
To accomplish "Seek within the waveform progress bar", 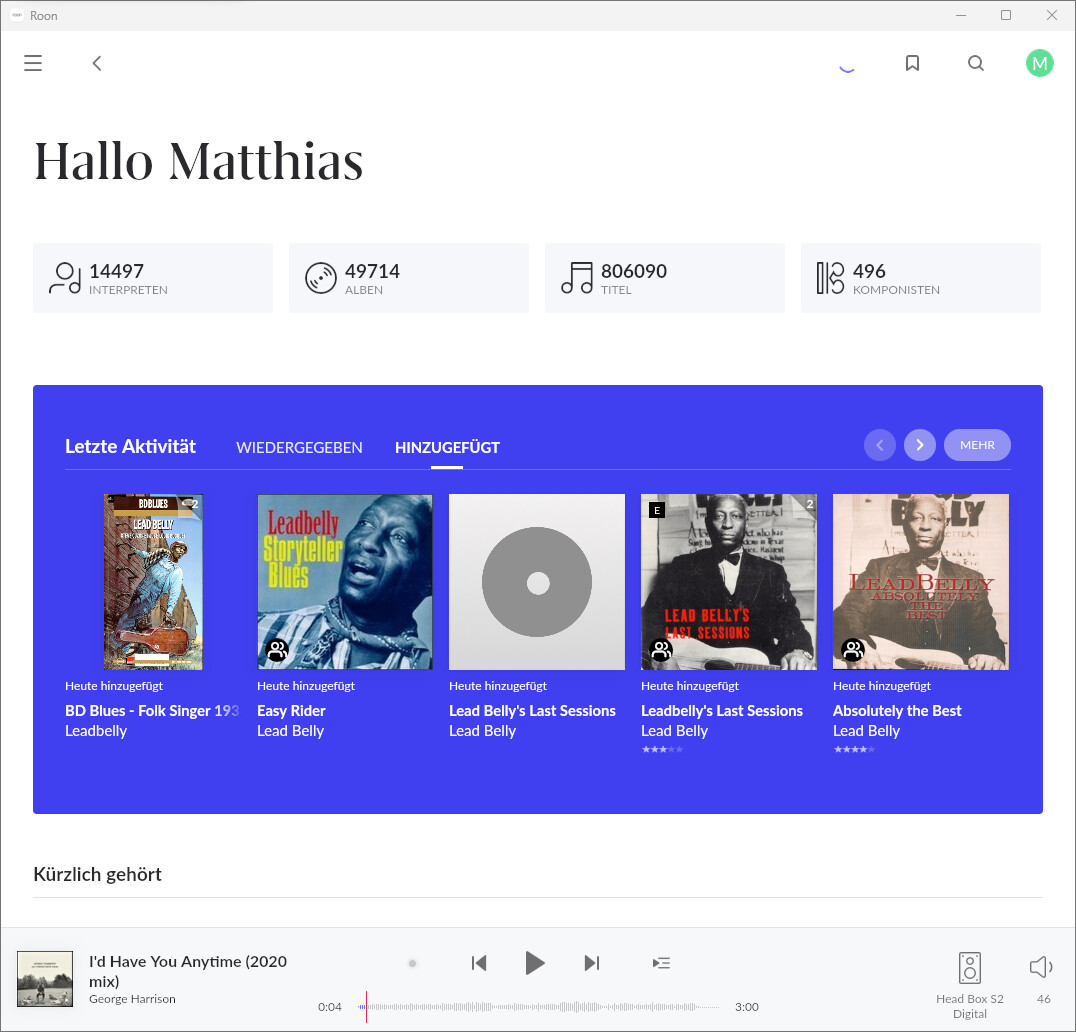I will point(539,1007).
